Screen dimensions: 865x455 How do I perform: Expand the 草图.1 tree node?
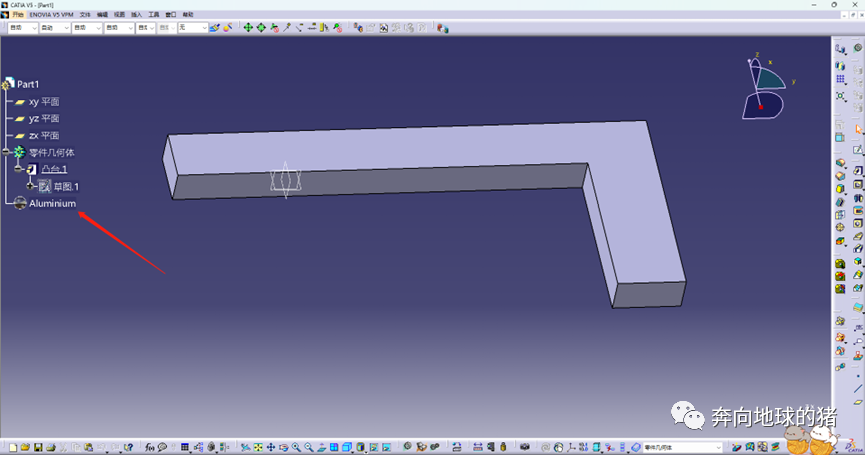coord(30,186)
